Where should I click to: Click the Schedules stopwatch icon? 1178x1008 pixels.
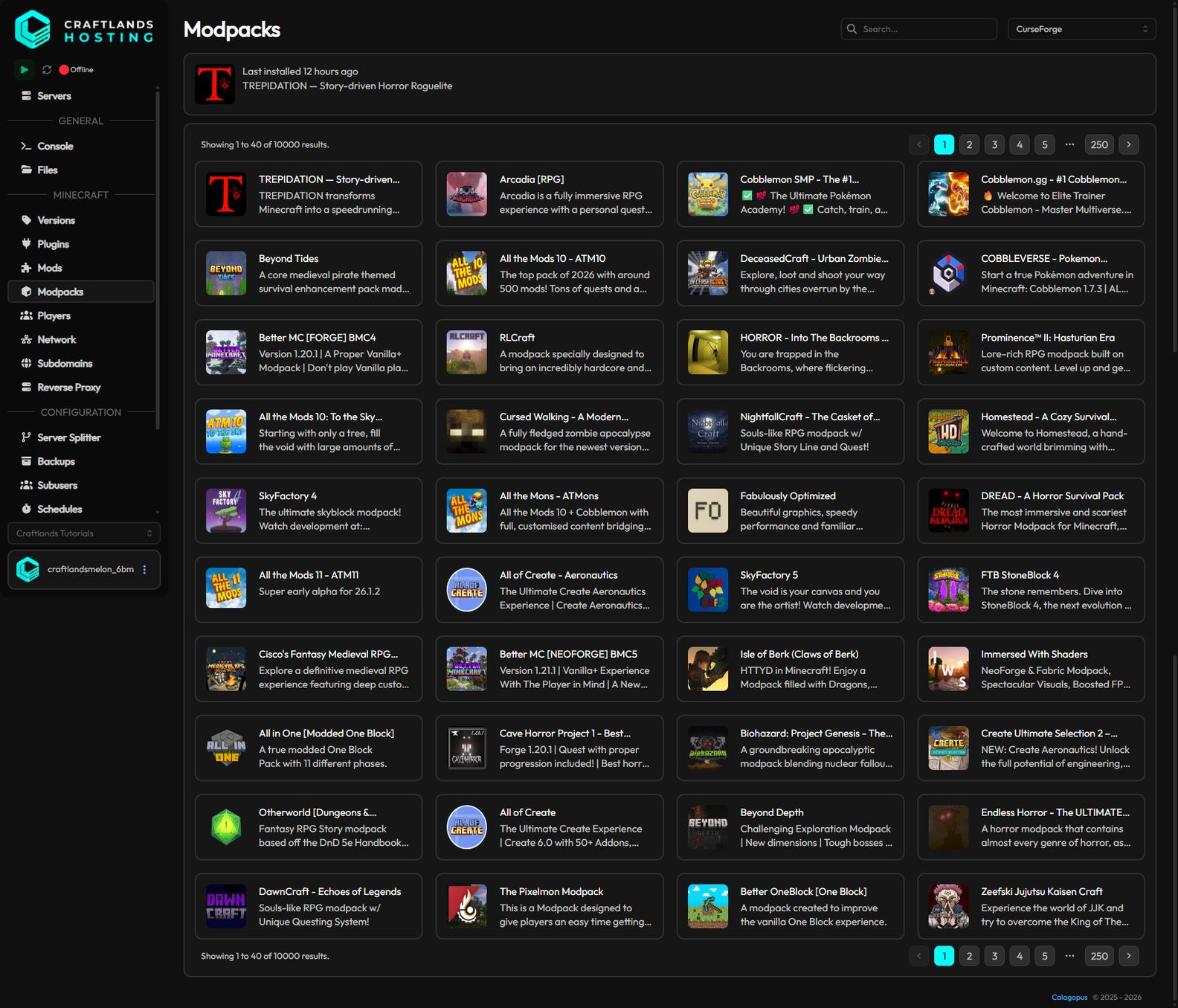click(x=26, y=510)
